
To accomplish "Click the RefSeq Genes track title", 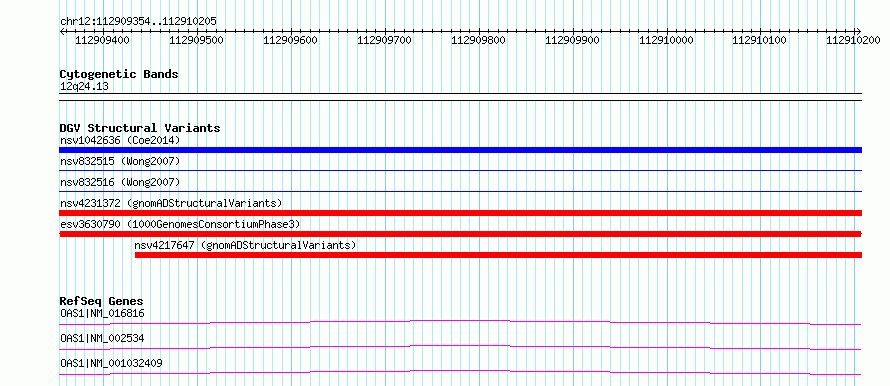I will point(101,301).
